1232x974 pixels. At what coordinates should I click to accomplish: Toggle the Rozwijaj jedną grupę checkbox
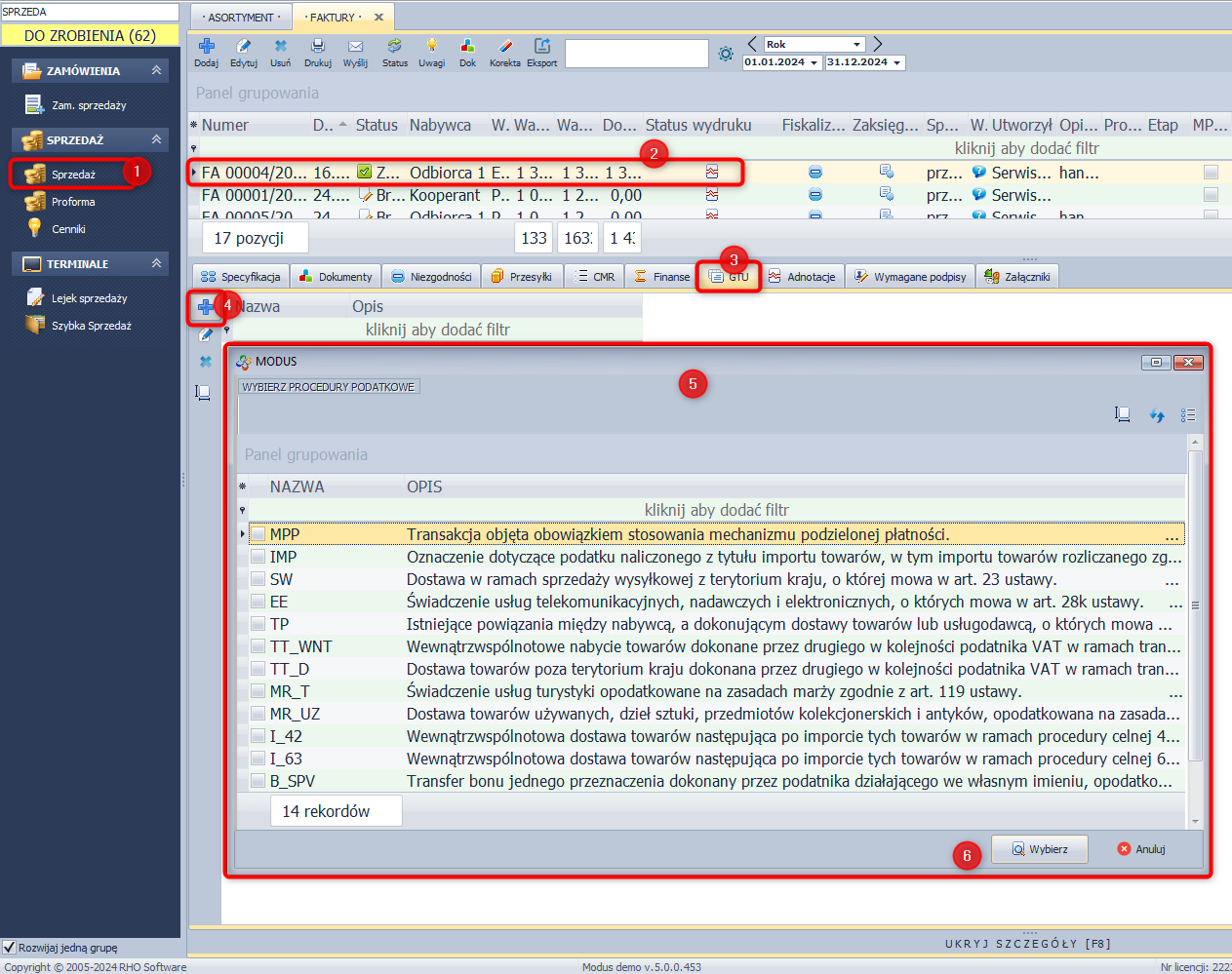[10, 947]
